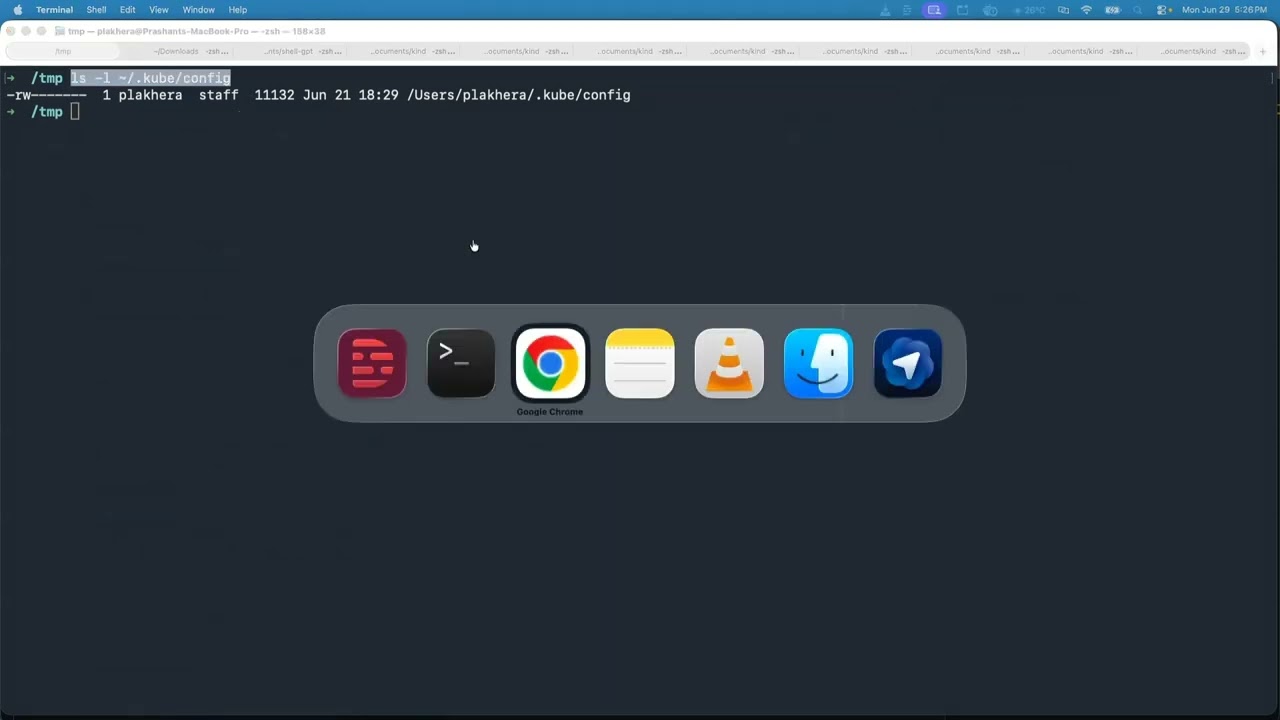Open the Edit menu
1280x720 pixels.
(128, 10)
